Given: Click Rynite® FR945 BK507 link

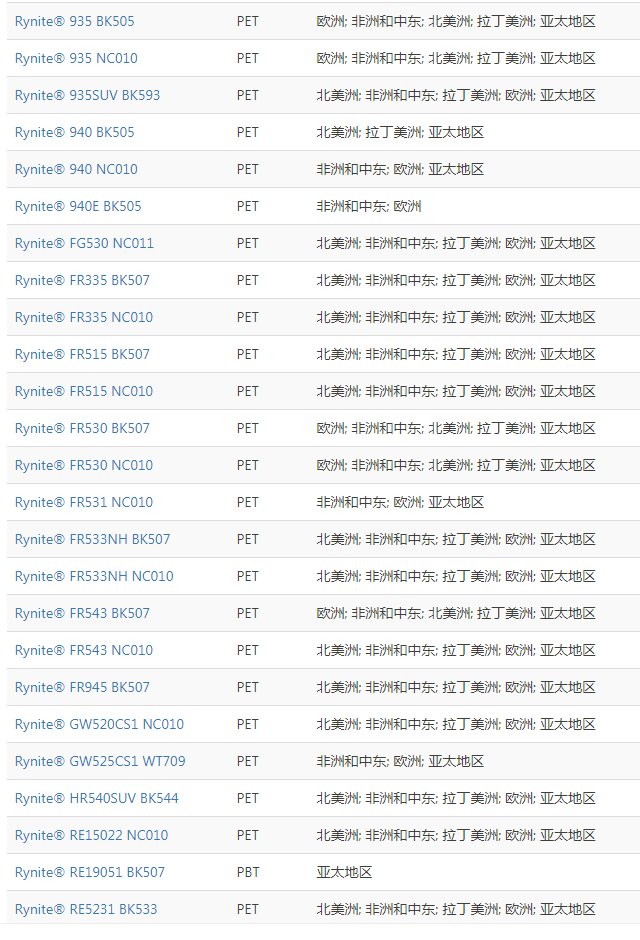Looking at the screenshot, I should click(x=82, y=688).
